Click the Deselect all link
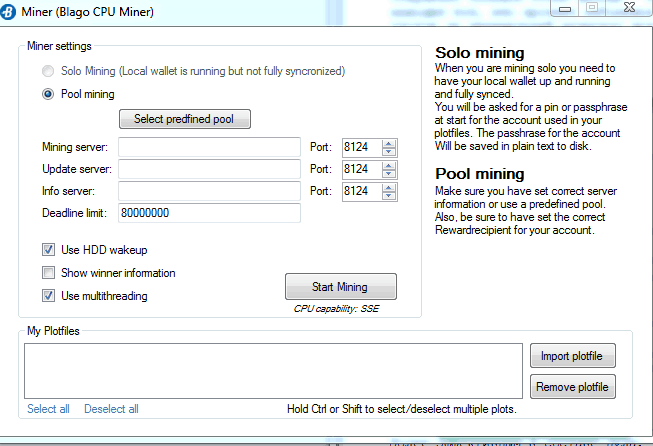 [x=111, y=409]
